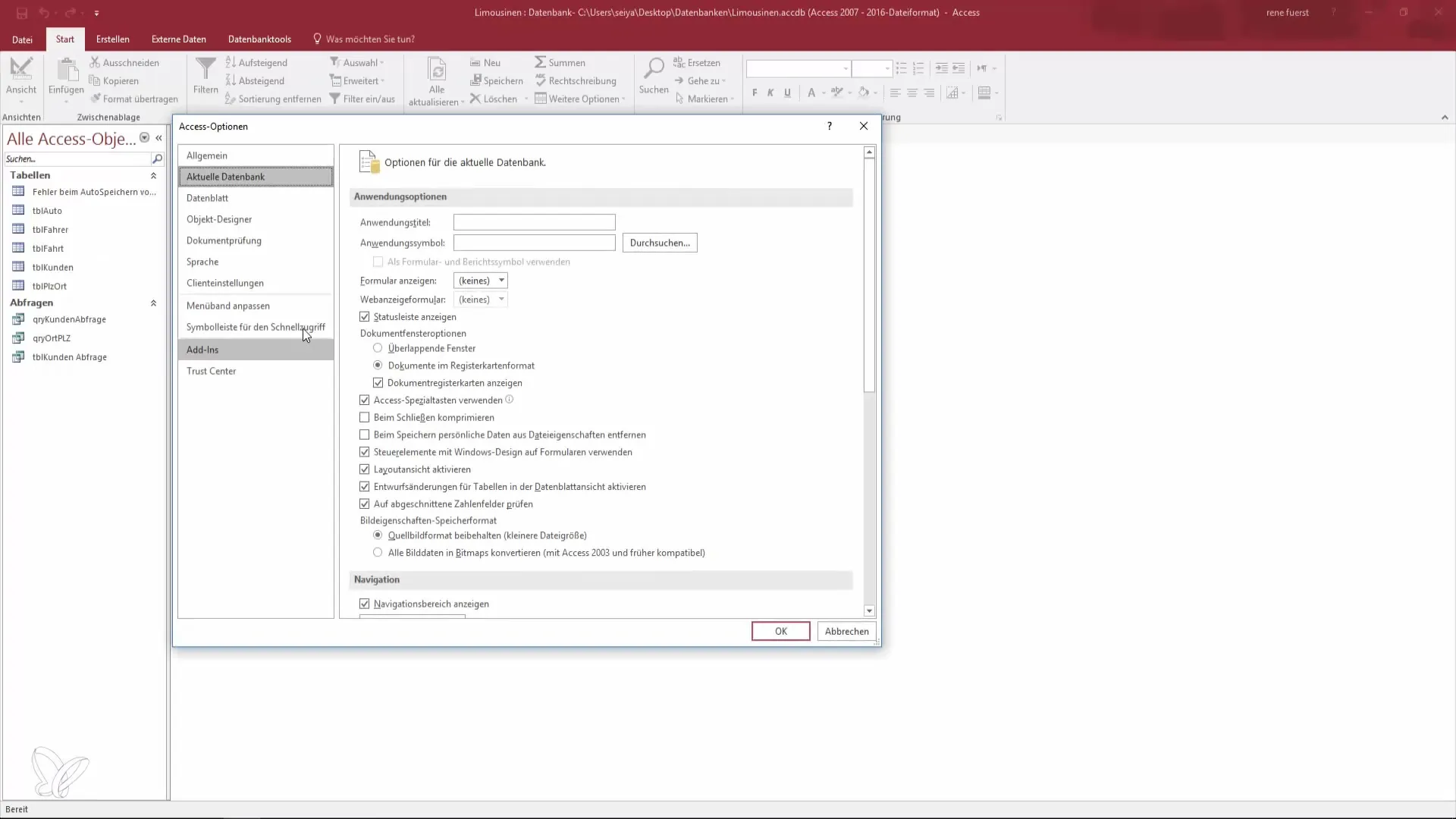Click the Ausschneiden scissors icon
This screenshot has width=1456, height=819.
pos(95,62)
